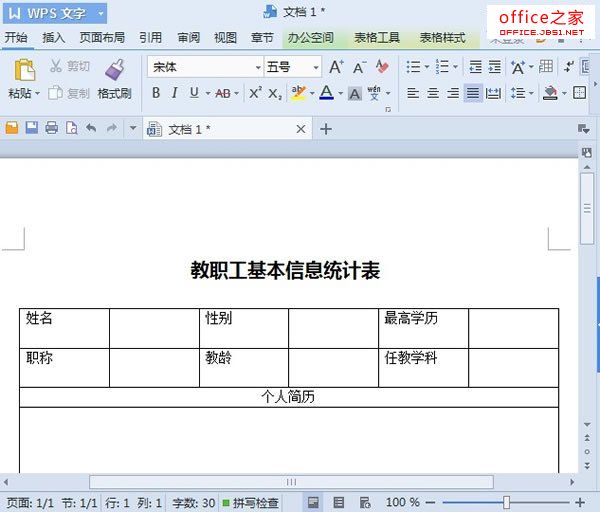
Task: Open bullet list style dropdown arrow
Action: coord(427,67)
